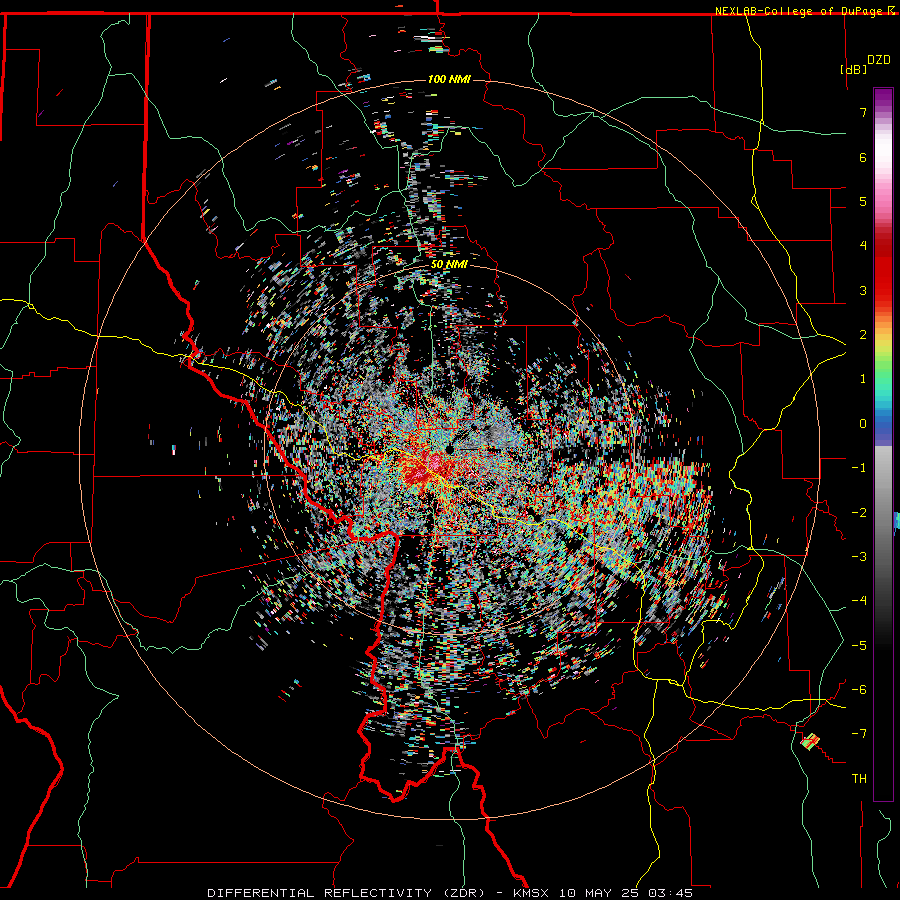Click the 100 NMI range ring label
900x900 pixels.
(x=449, y=79)
